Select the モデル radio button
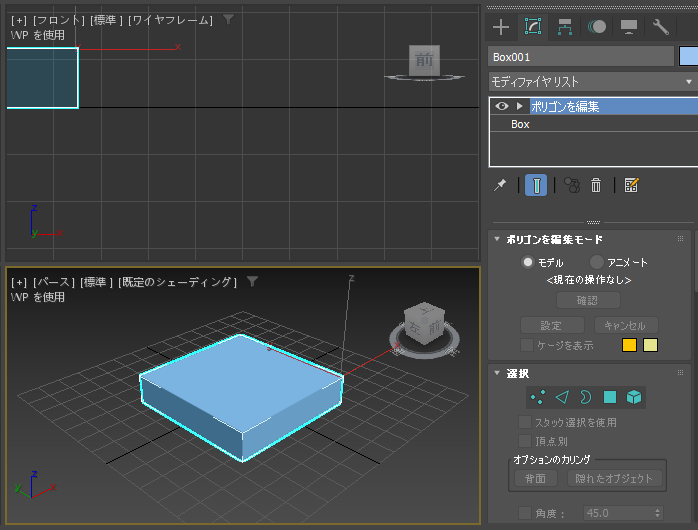The image size is (698, 530). [528, 262]
